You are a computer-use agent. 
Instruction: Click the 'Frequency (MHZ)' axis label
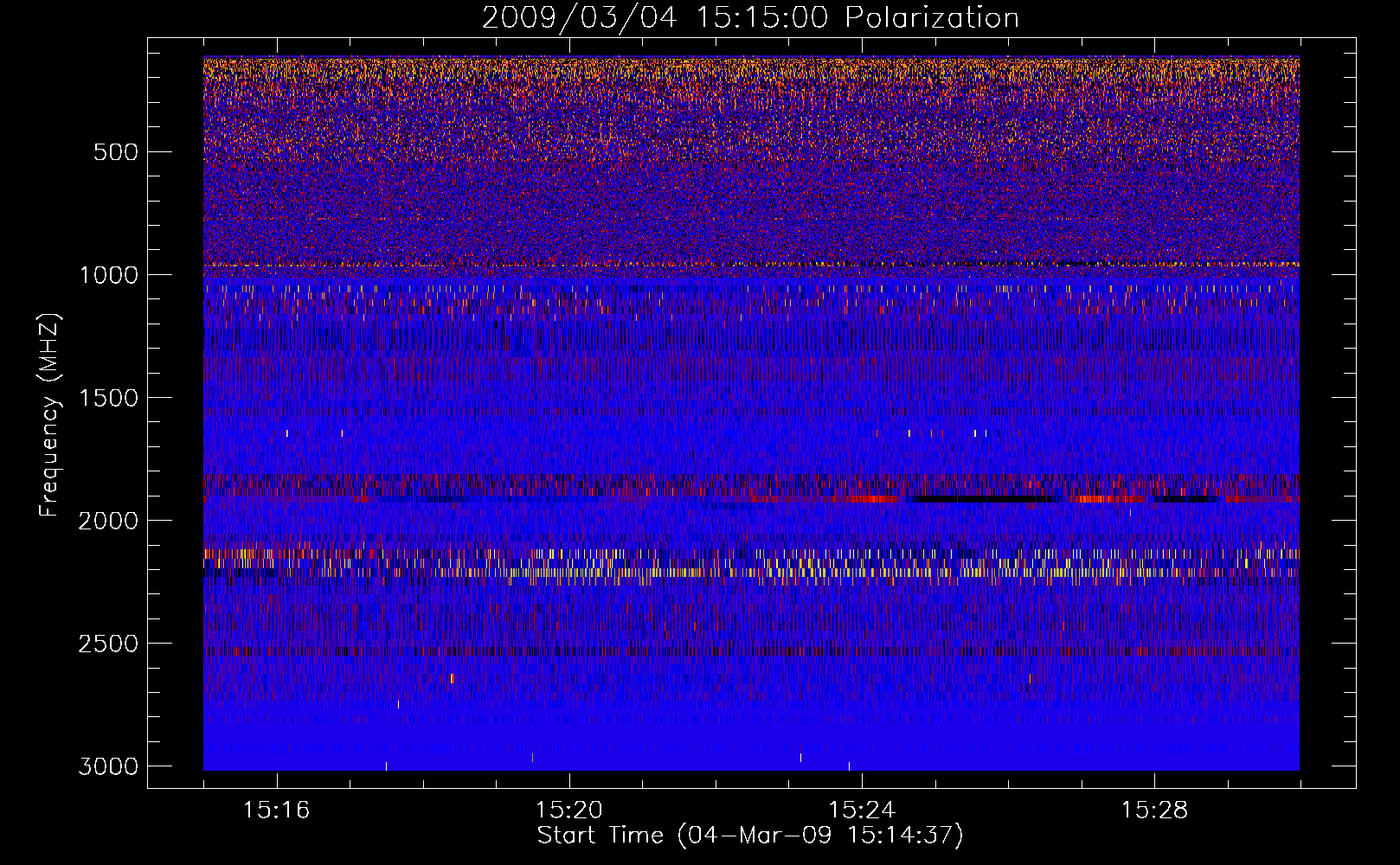pos(50,414)
